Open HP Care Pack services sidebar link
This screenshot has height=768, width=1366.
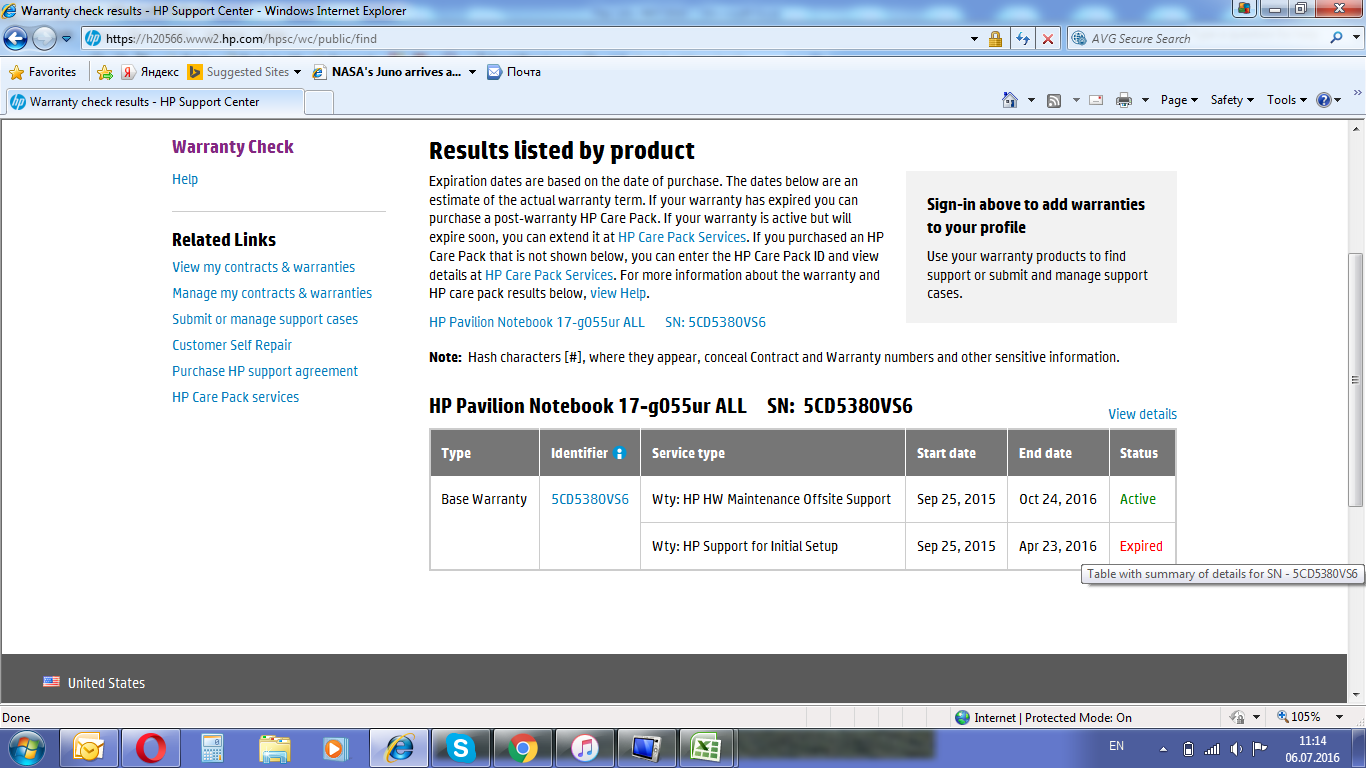click(235, 397)
